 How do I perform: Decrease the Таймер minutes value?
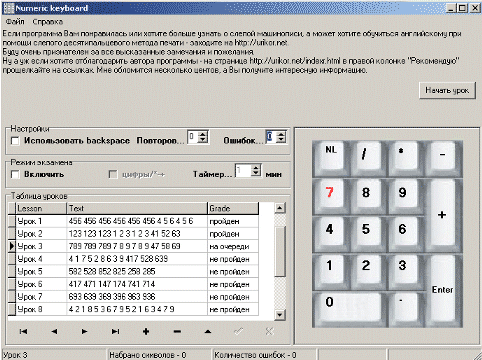click(x=256, y=173)
